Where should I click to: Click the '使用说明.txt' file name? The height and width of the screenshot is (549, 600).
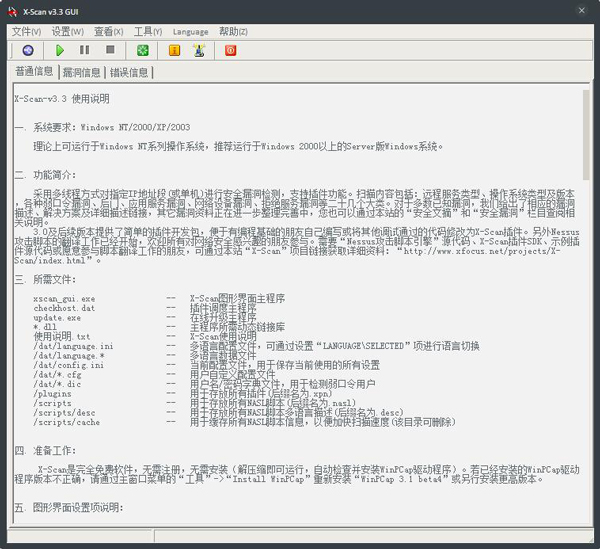click(x=62, y=337)
